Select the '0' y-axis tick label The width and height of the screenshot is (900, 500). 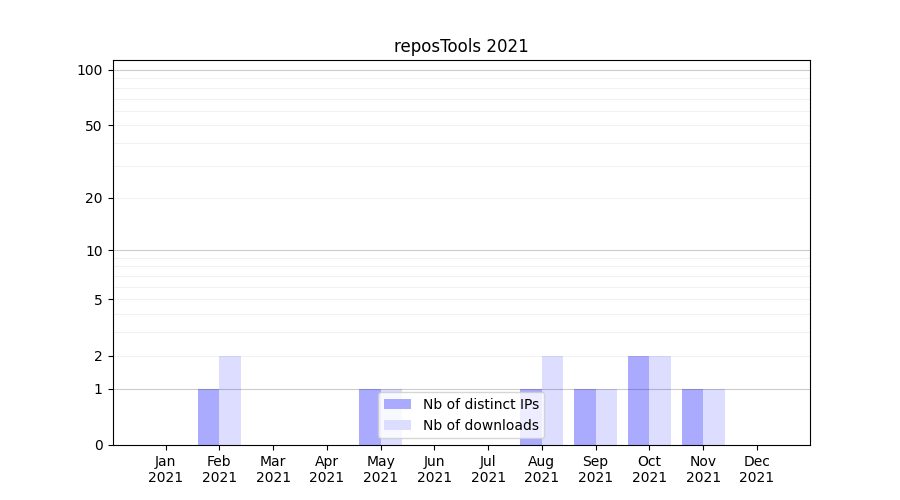click(98, 445)
